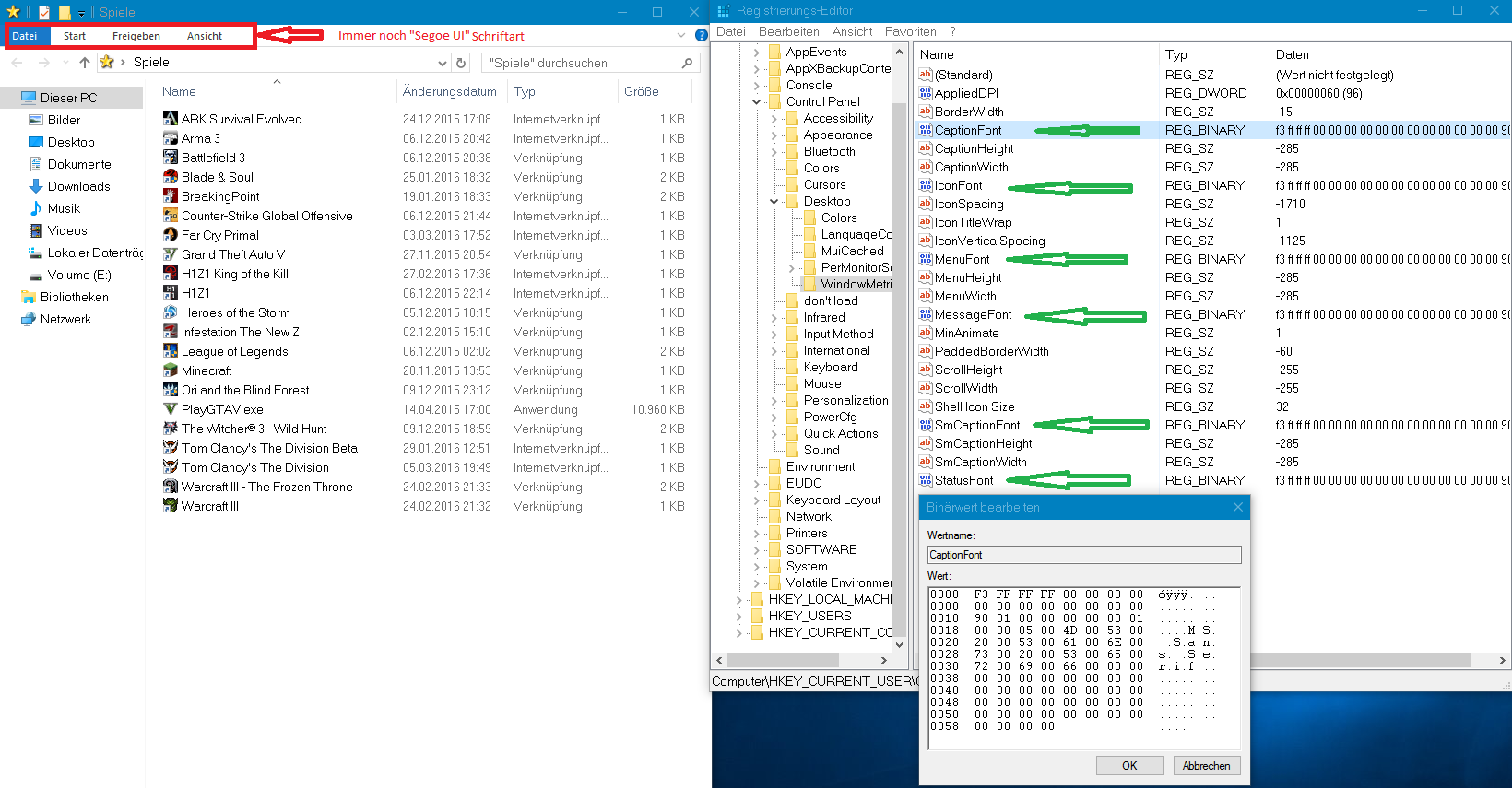The image size is (1512, 788).
Task: Switch to the Ansicht ribbon tab in Explorer
Action: pyautogui.click(x=205, y=36)
